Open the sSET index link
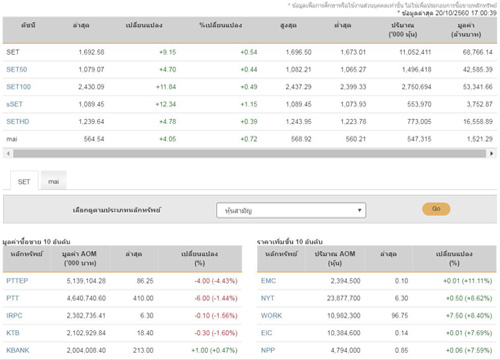Screen dimensions: 500x360 tap(14, 104)
